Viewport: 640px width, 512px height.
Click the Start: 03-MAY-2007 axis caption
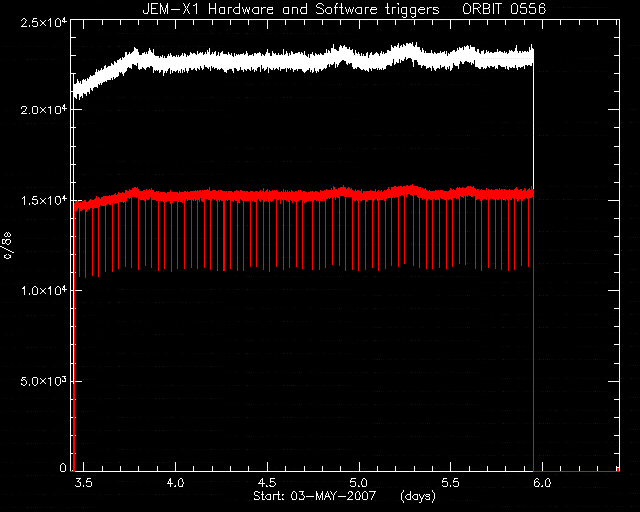click(x=314, y=496)
